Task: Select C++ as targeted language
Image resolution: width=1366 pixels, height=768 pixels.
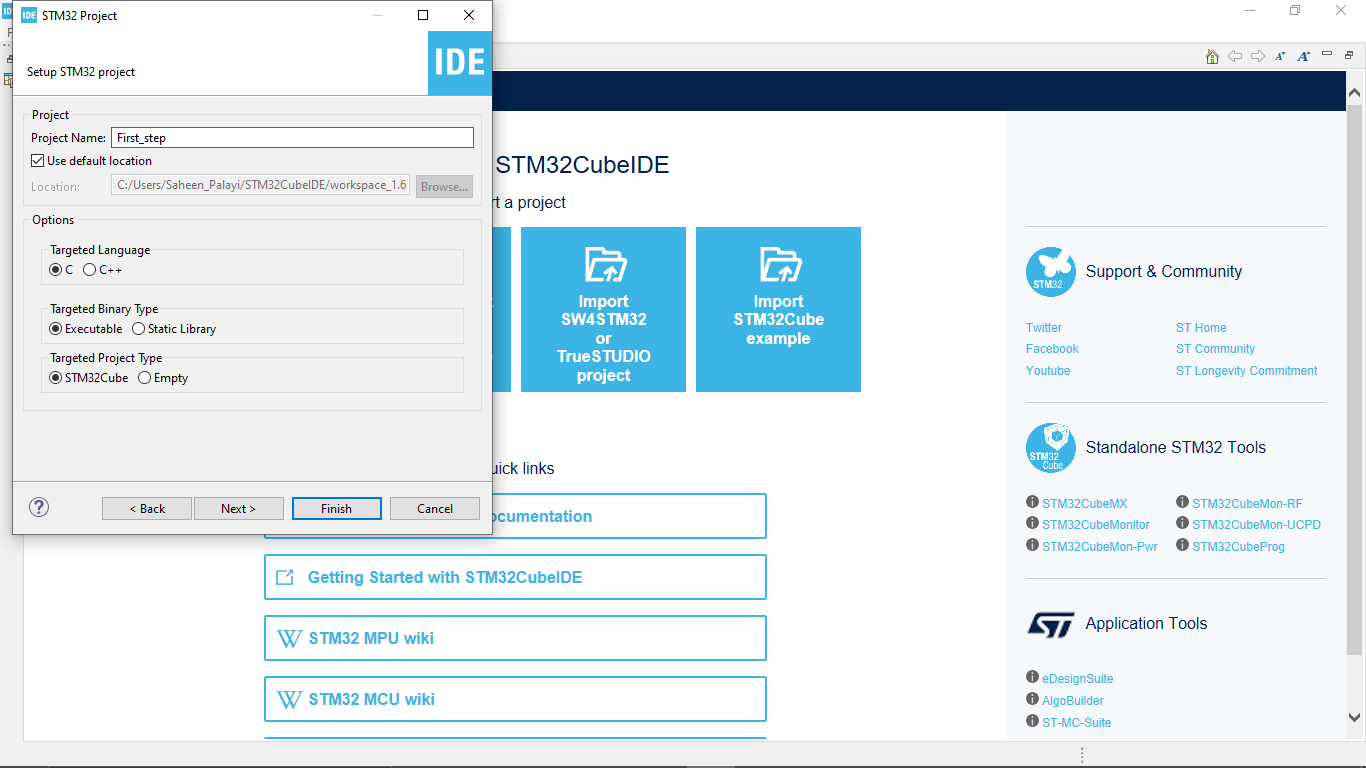Action: pyautogui.click(x=90, y=269)
